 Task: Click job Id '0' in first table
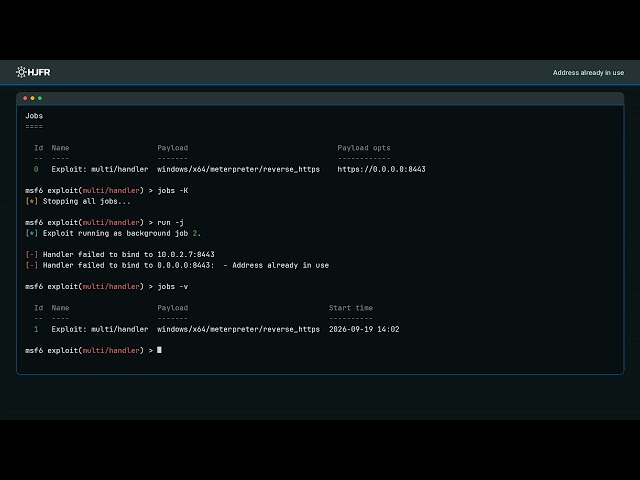pyautogui.click(x=36, y=169)
